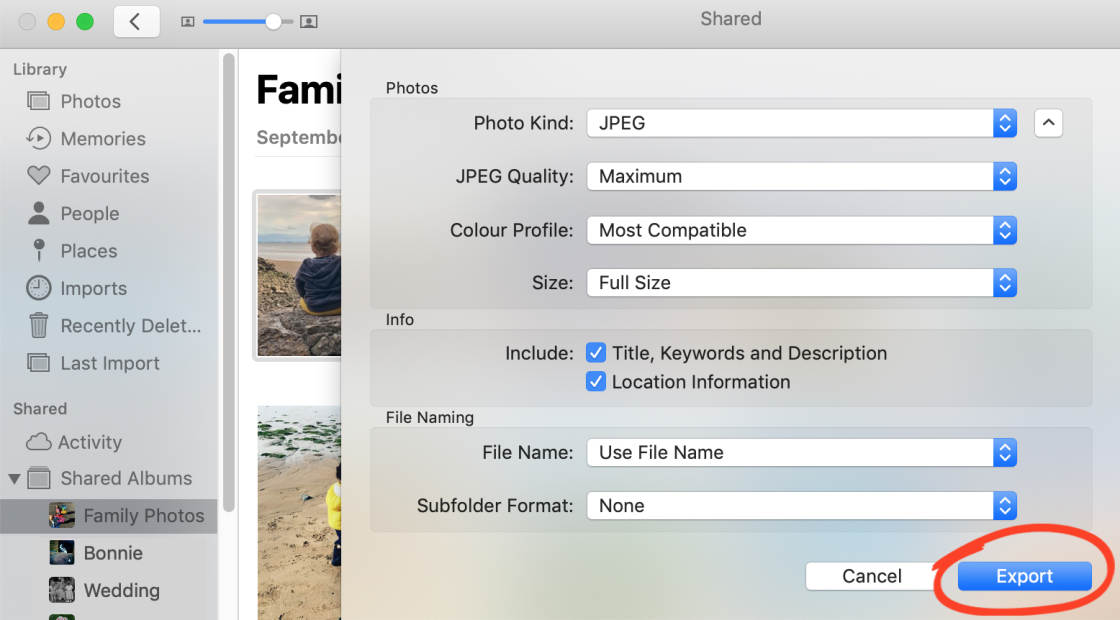Click the large thumbnail zoom-in icon
The width and height of the screenshot is (1120, 620).
coord(309,22)
